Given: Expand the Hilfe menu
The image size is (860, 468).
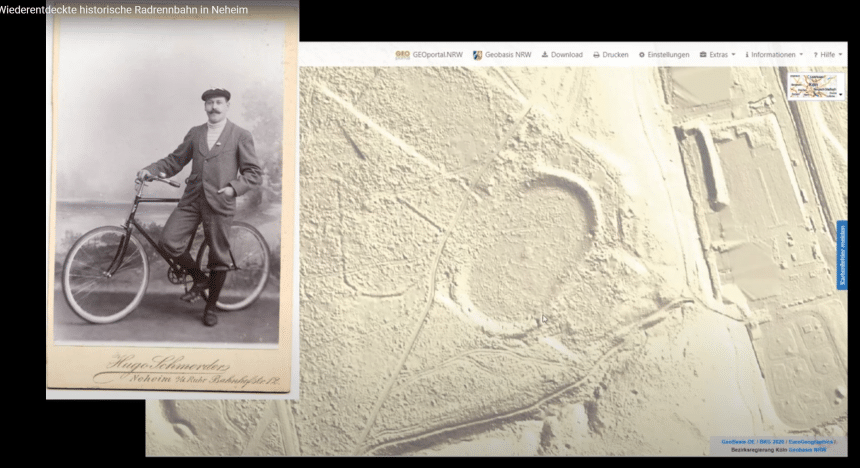Looking at the screenshot, I should click(829, 55).
